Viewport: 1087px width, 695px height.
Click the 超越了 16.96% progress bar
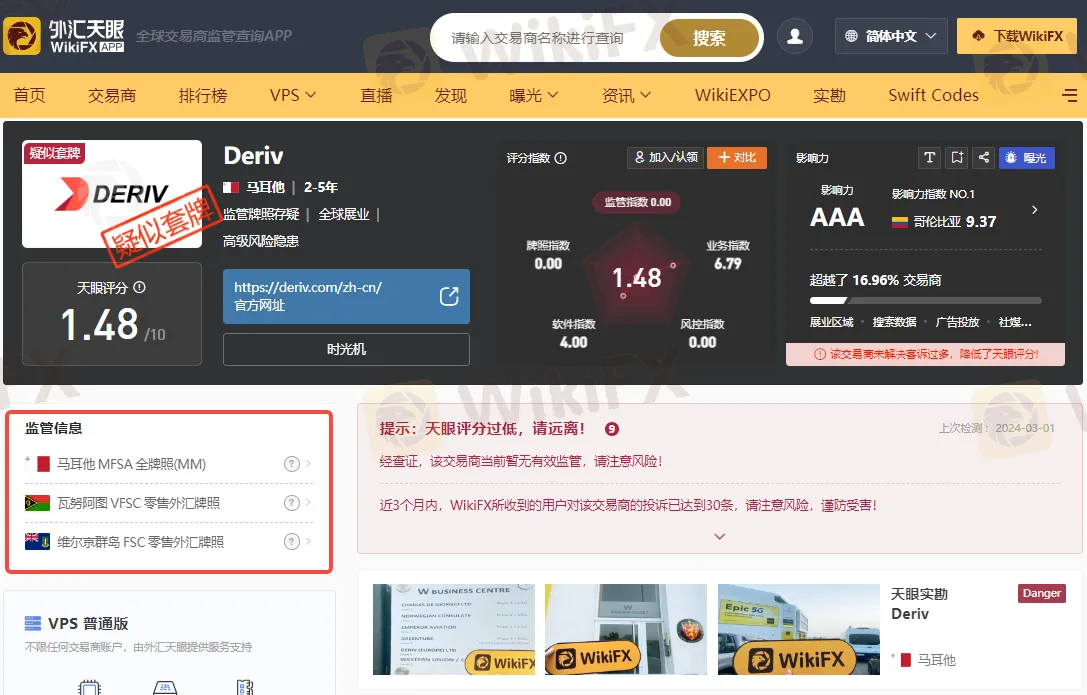[925, 300]
